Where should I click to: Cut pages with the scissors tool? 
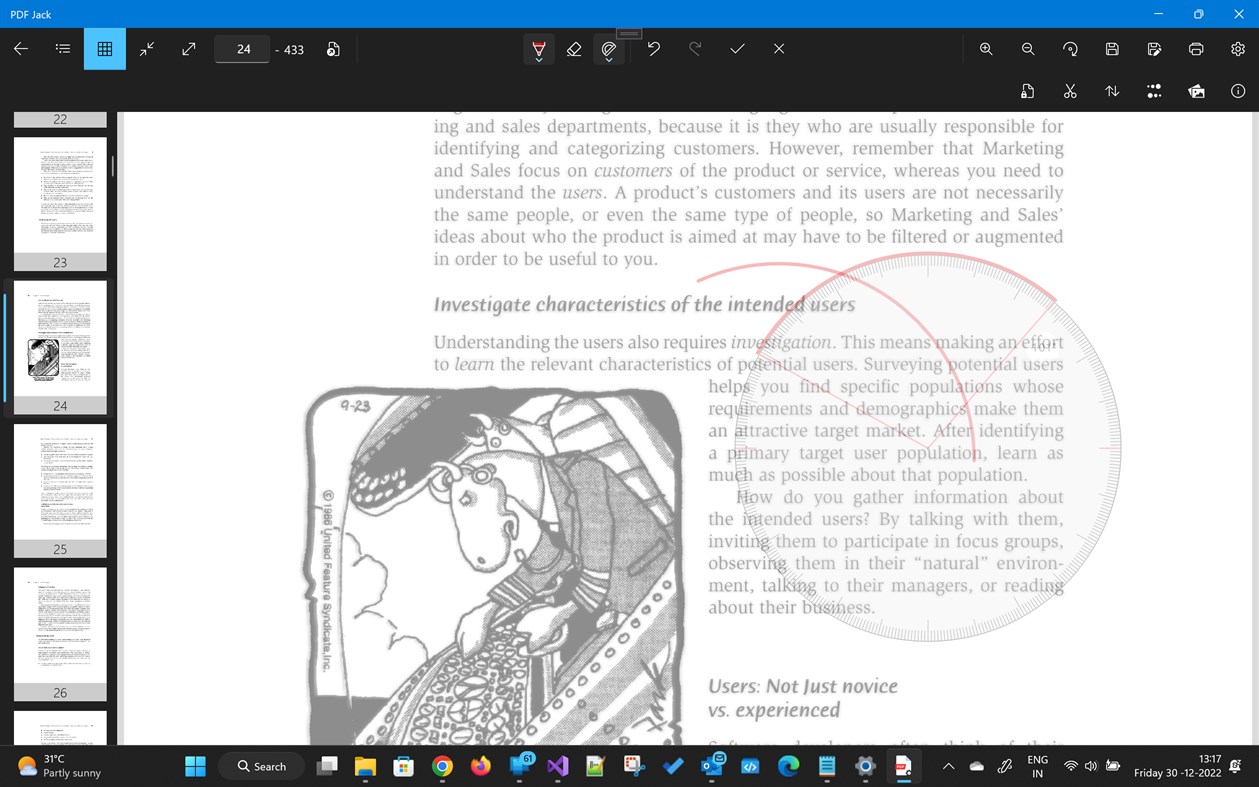(1069, 91)
